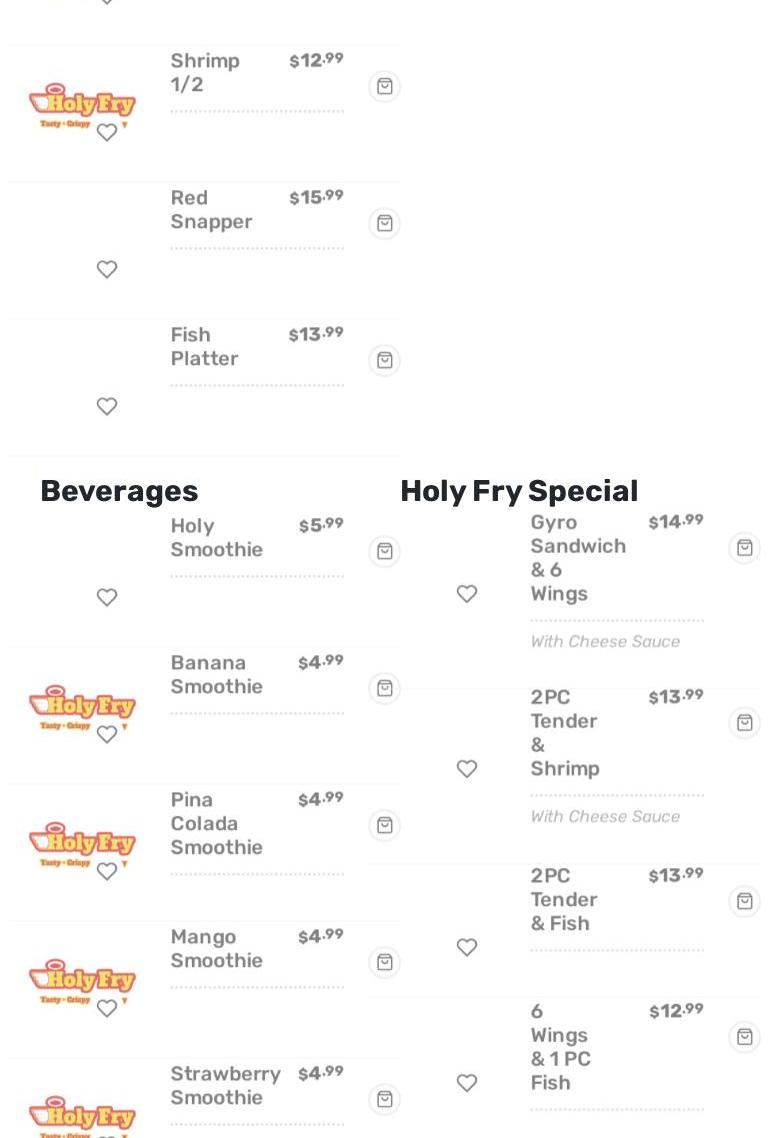Select the Beverages section heading
Viewport: 770px width, 1138px height.
(119, 491)
